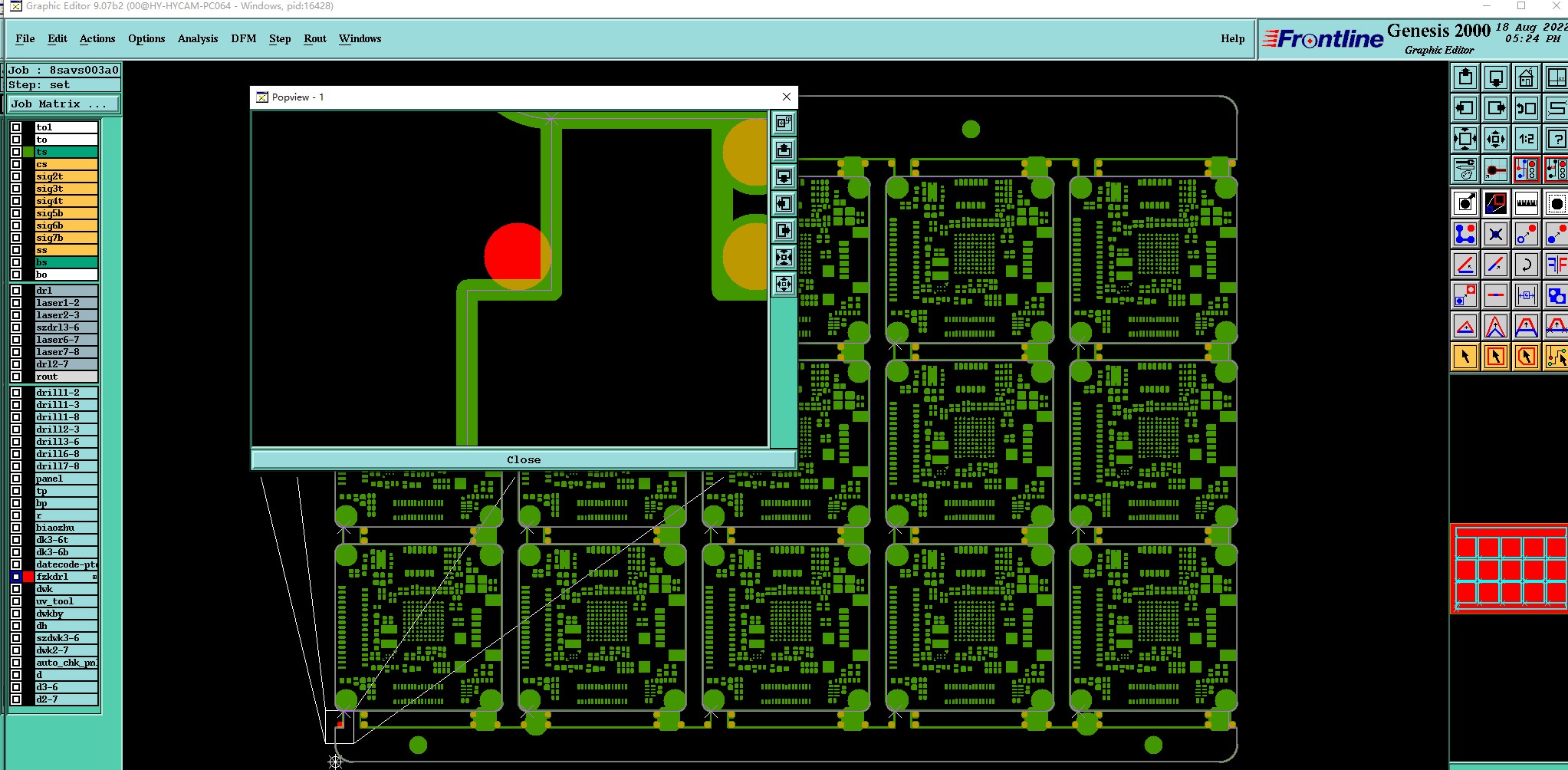
Task: Select the rectangle area pointer tool
Action: (1496, 357)
